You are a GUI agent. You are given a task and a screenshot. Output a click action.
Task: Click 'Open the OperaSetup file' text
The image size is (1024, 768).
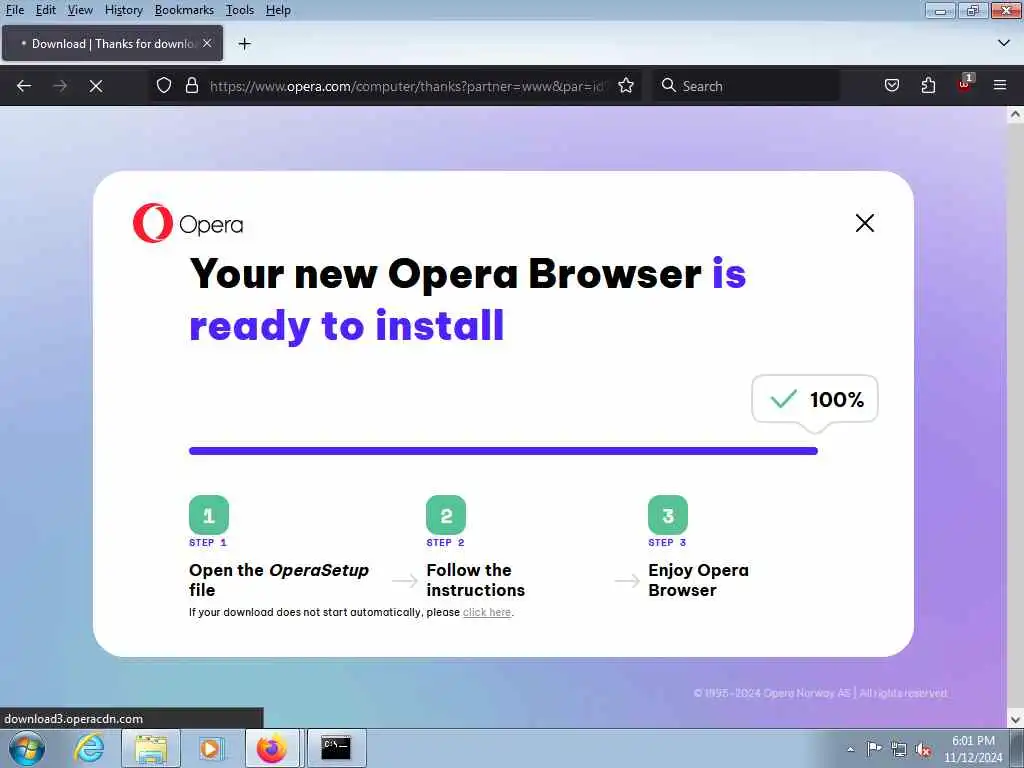[279, 579]
